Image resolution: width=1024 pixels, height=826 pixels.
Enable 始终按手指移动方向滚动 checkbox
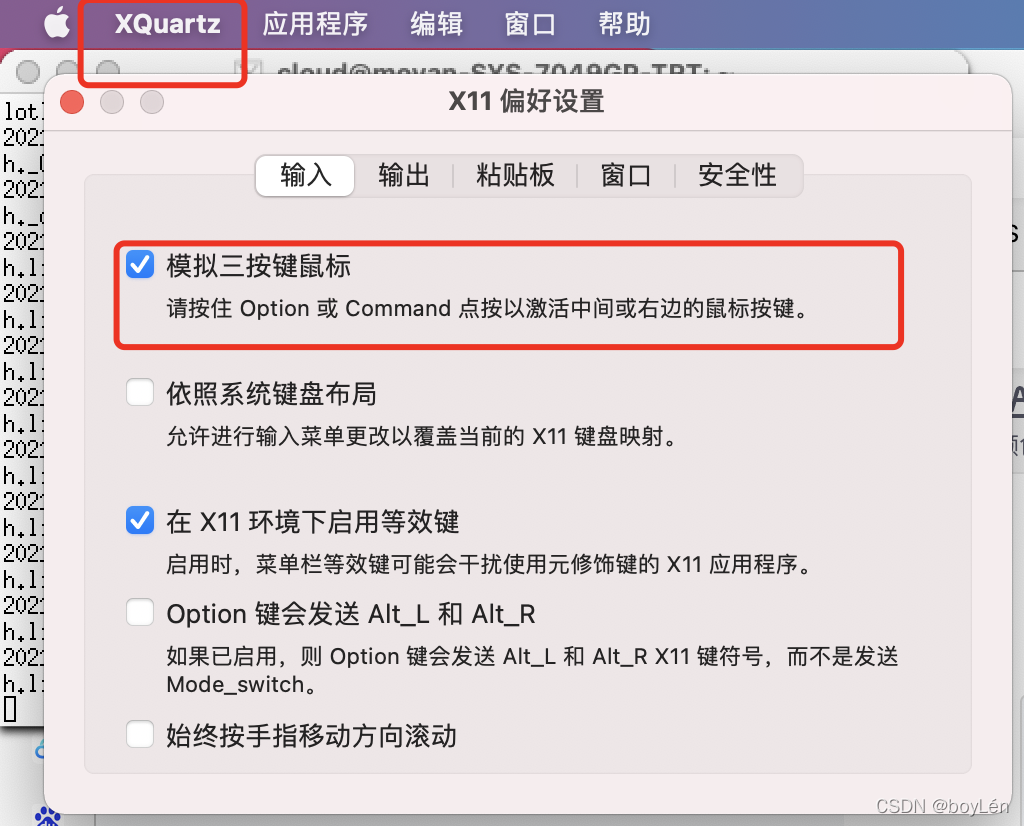(140, 734)
